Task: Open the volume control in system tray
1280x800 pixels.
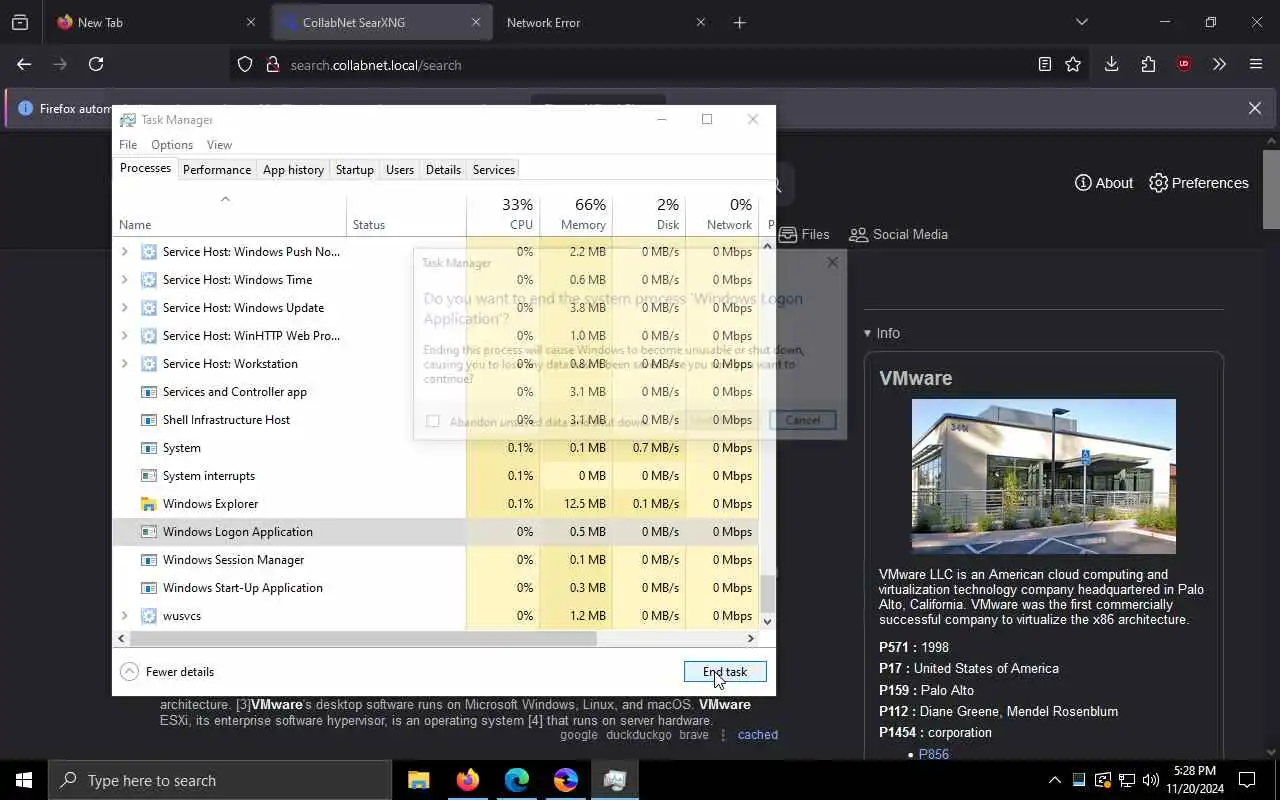Action: (1151, 780)
